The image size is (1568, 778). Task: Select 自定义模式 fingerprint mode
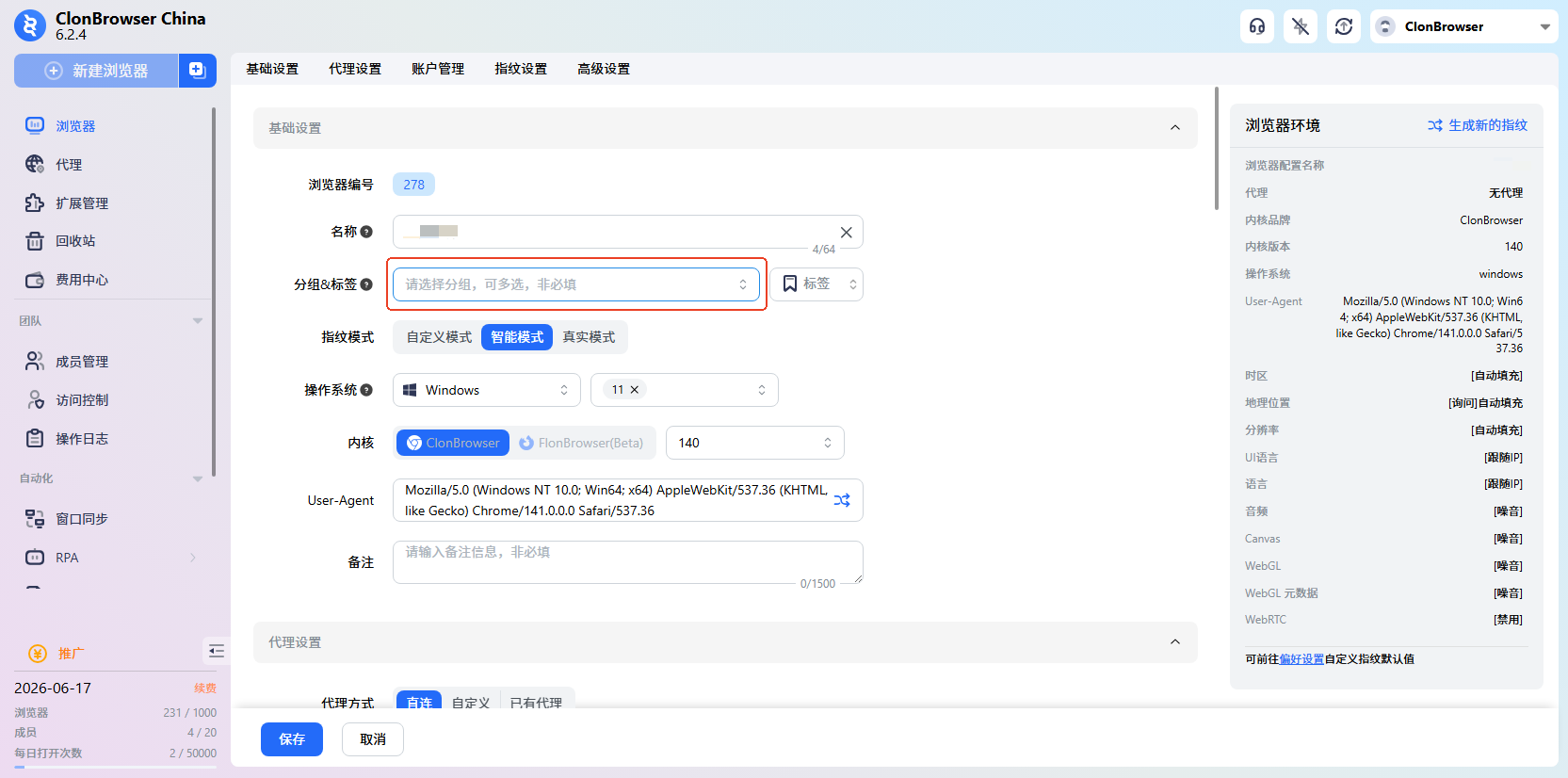439,337
